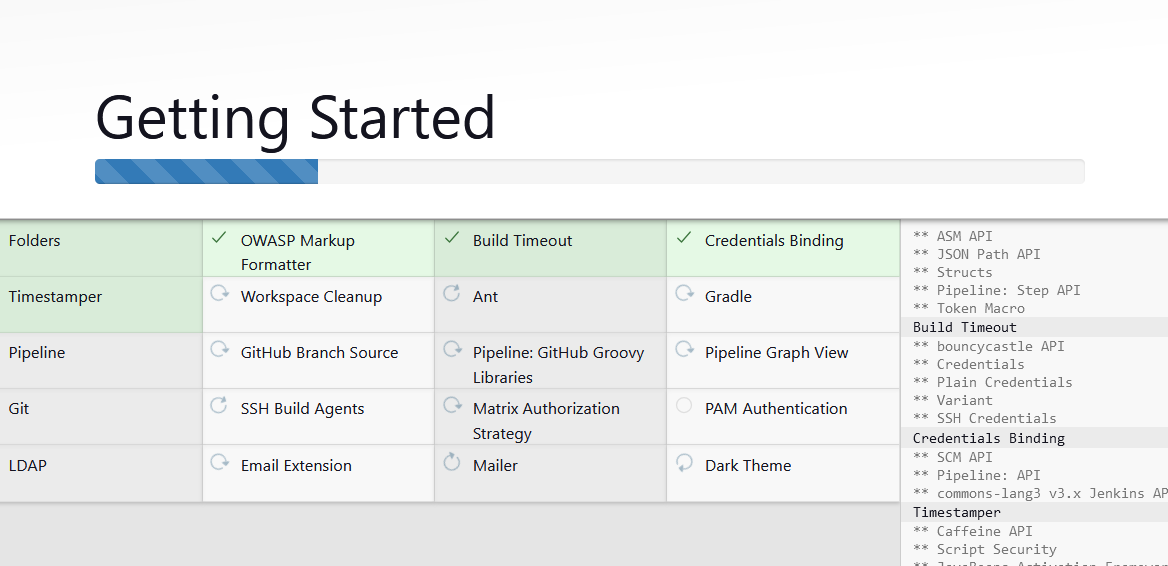Click the Caffeine API log entry
Screen dimensions: 1168x566
click(973, 531)
